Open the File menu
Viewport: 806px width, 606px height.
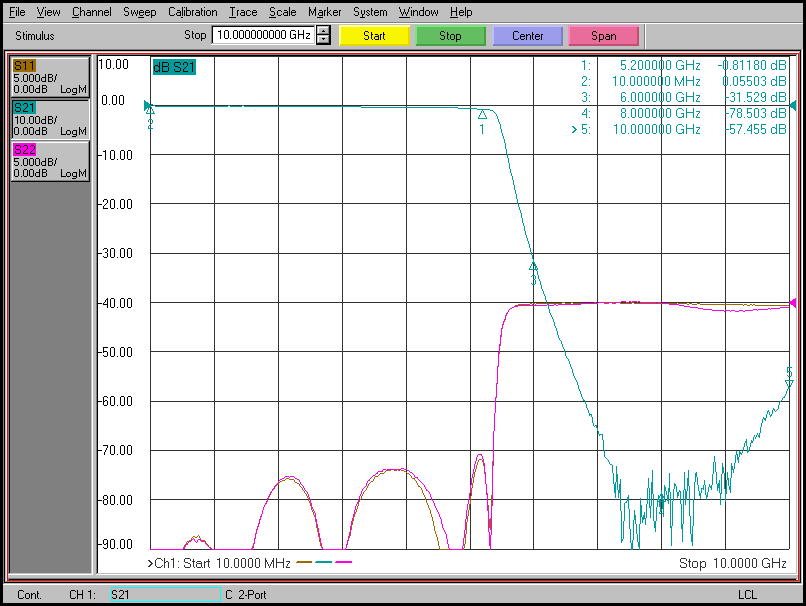[16, 12]
